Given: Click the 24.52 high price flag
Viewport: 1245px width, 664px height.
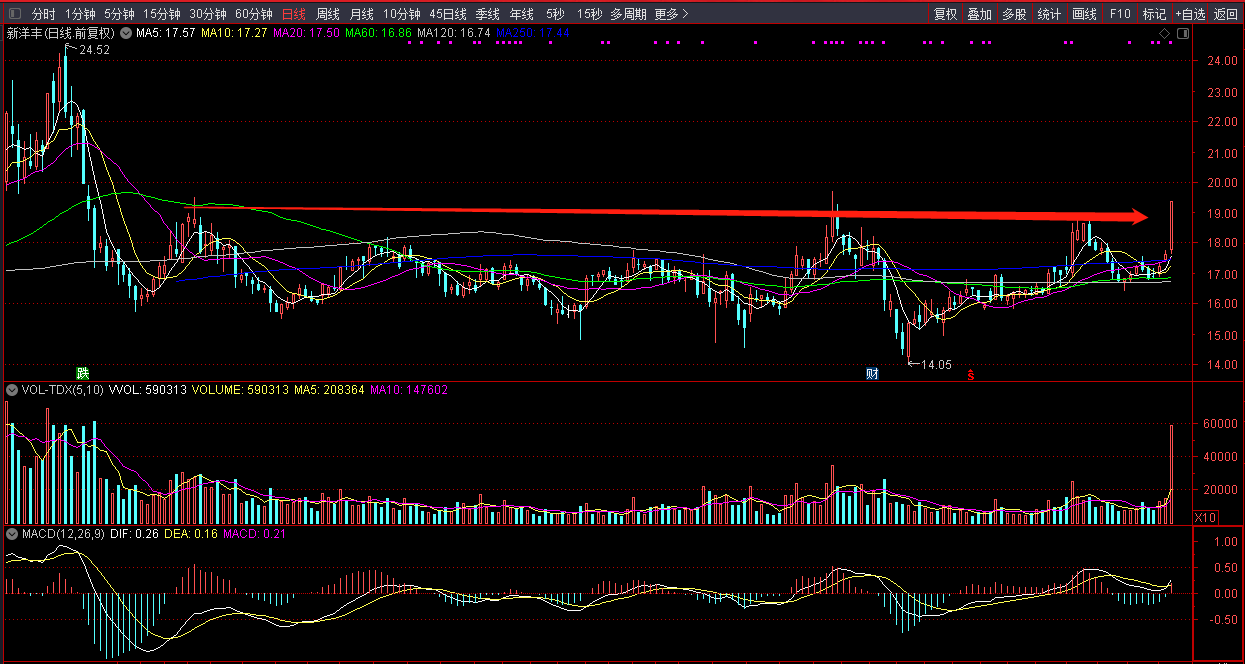Looking at the screenshot, I should click(93, 50).
